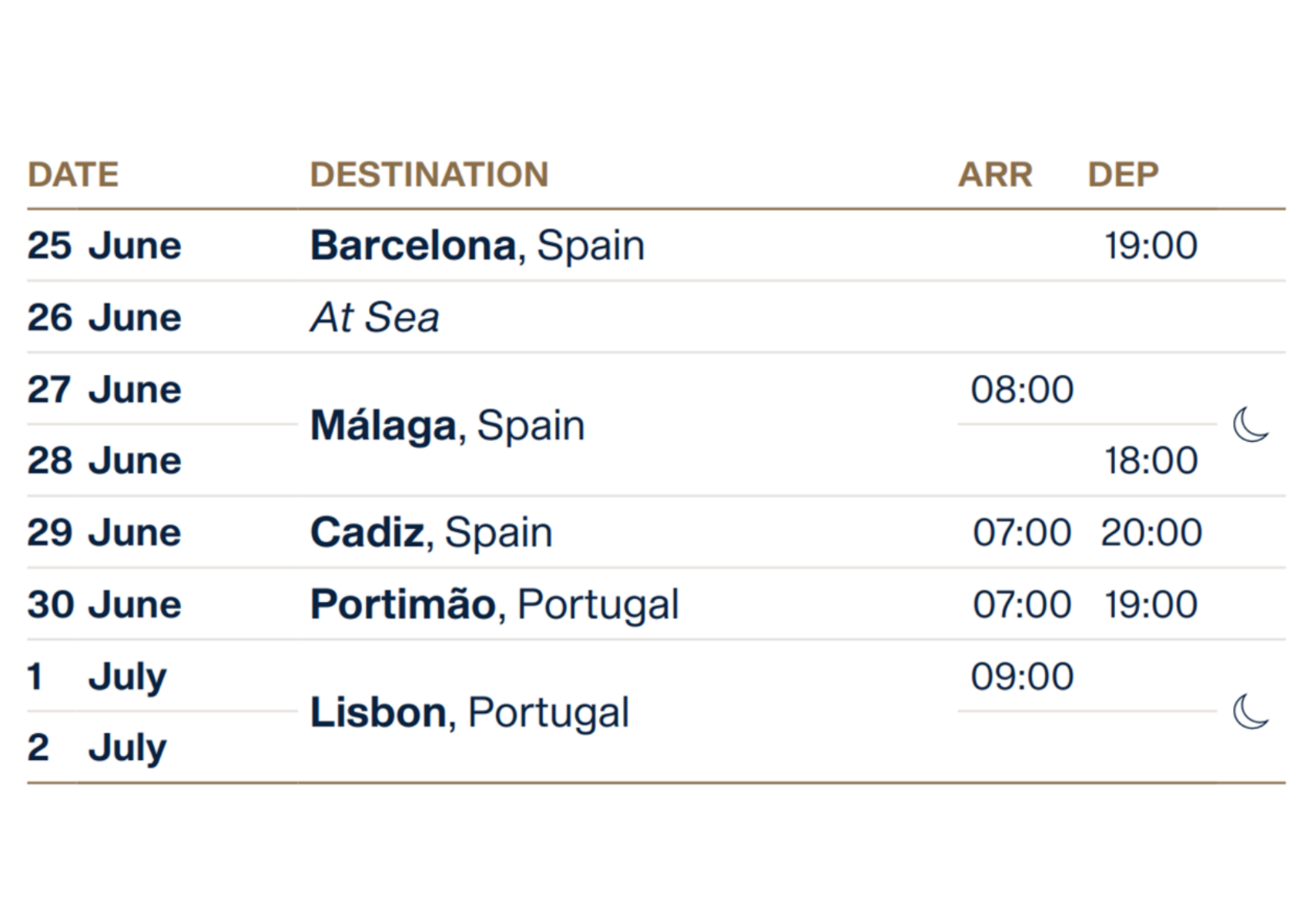
Task: Select the 1 July date
Action: [x=96, y=678]
